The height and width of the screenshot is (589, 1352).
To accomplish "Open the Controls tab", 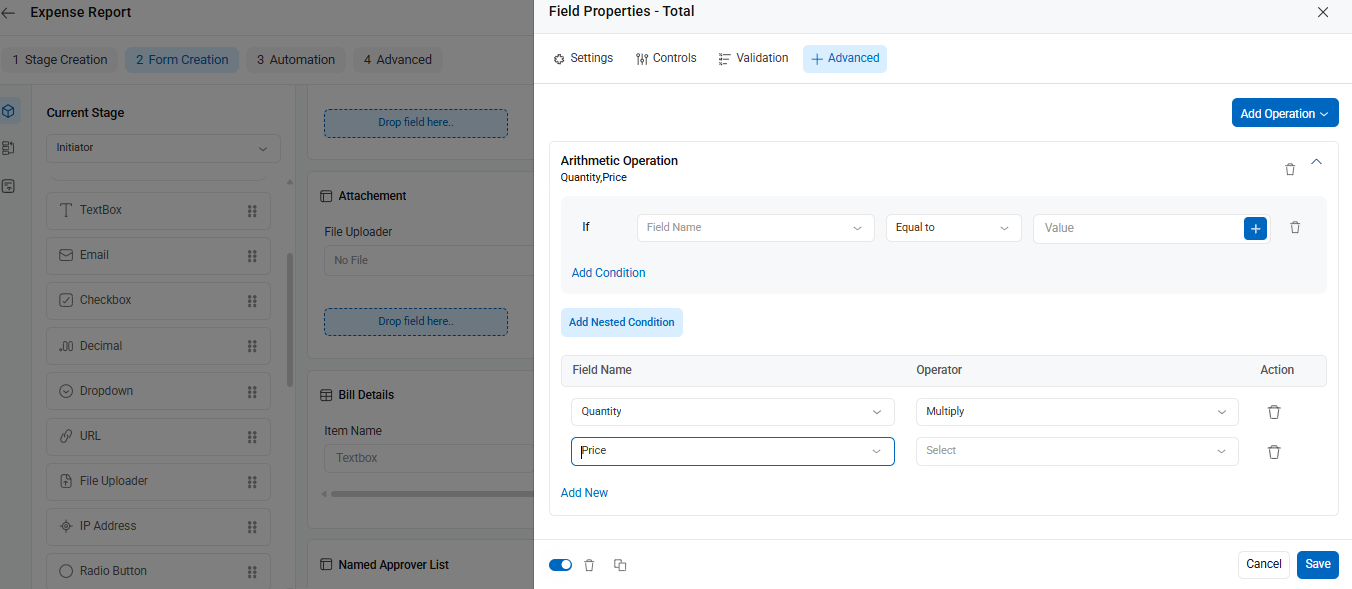I will click(x=666, y=58).
